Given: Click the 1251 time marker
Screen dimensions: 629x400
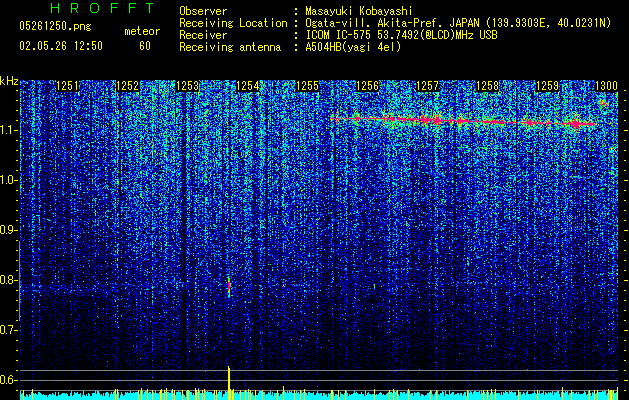Looking at the screenshot, I should pyautogui.click(x=68, y=86).
